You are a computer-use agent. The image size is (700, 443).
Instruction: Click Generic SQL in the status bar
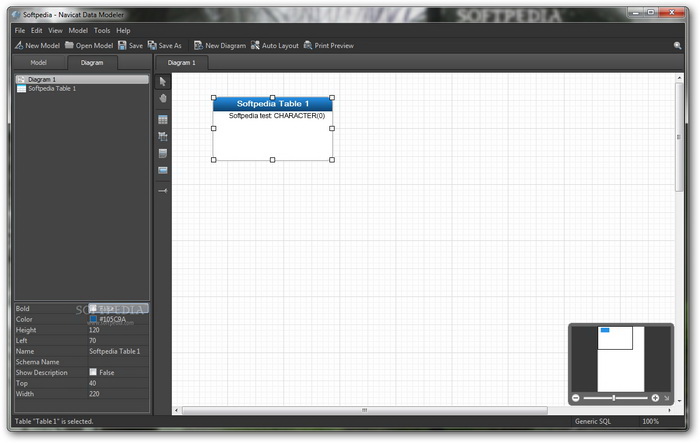pos(592,421)
